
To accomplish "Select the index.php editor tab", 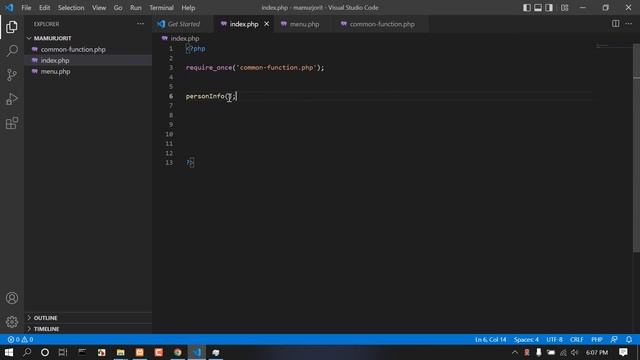I will point(244,24).
